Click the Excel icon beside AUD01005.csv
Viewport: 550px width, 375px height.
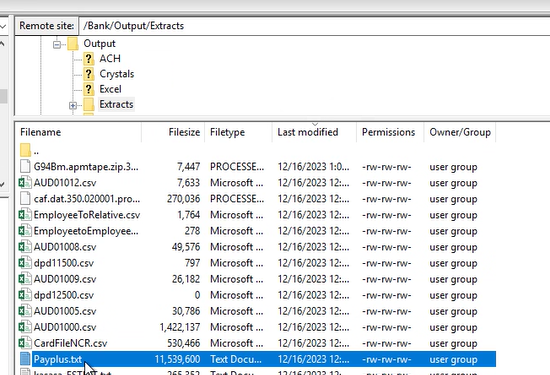tap(25, 311)
